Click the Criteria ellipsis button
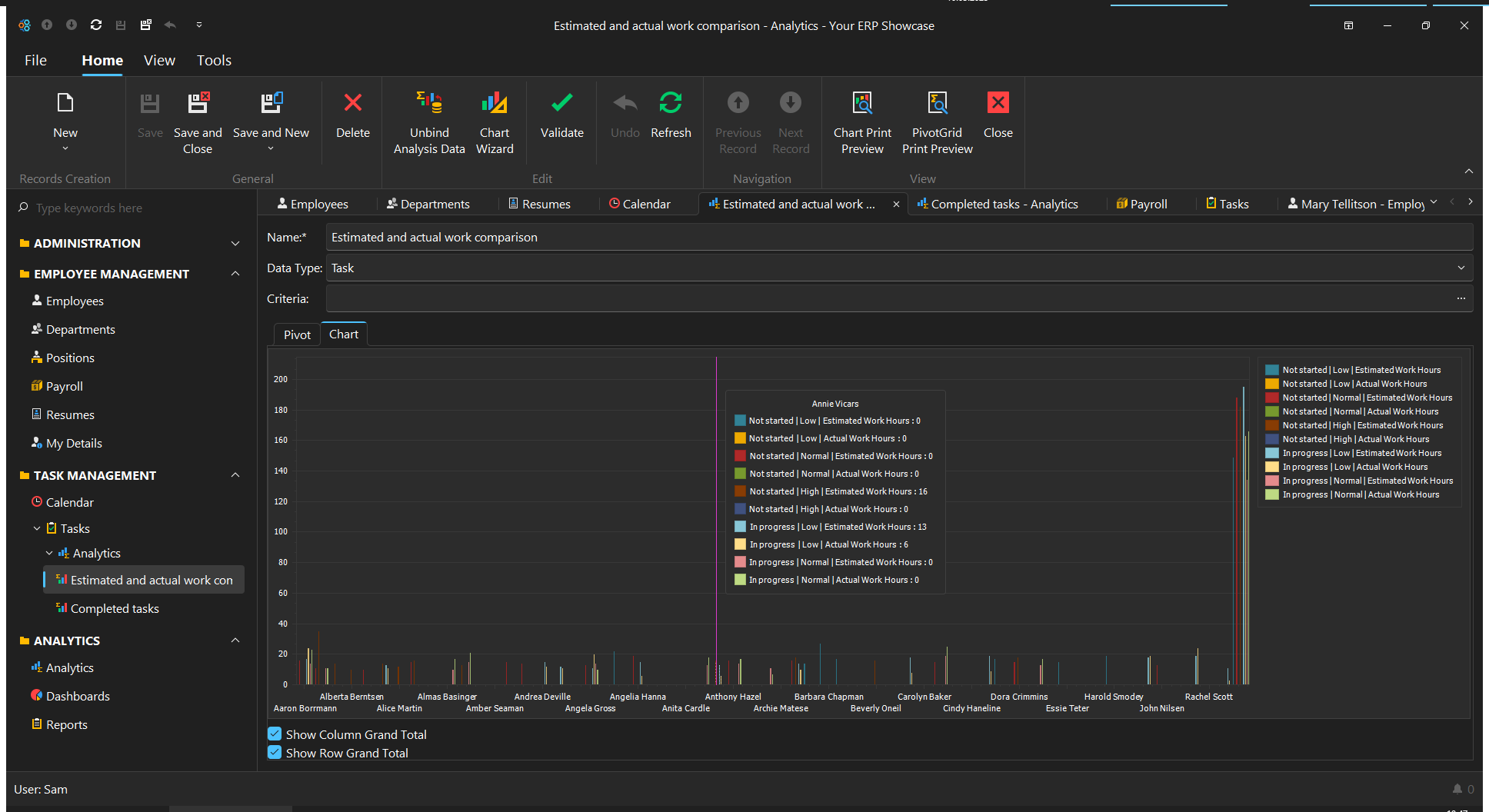This screenshot has height=812, width=1489. click(x=1461, y=298)
